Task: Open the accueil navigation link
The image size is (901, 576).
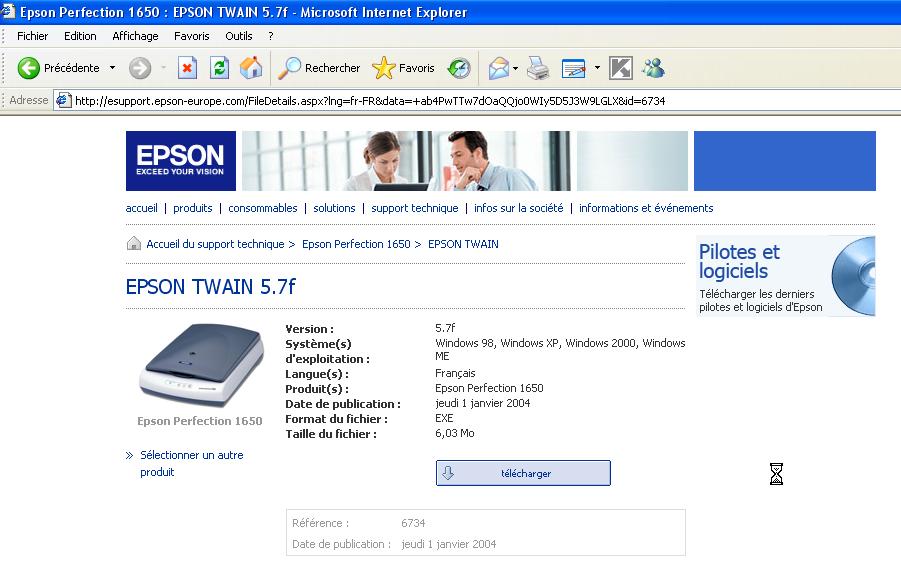Action: point(141,208)
